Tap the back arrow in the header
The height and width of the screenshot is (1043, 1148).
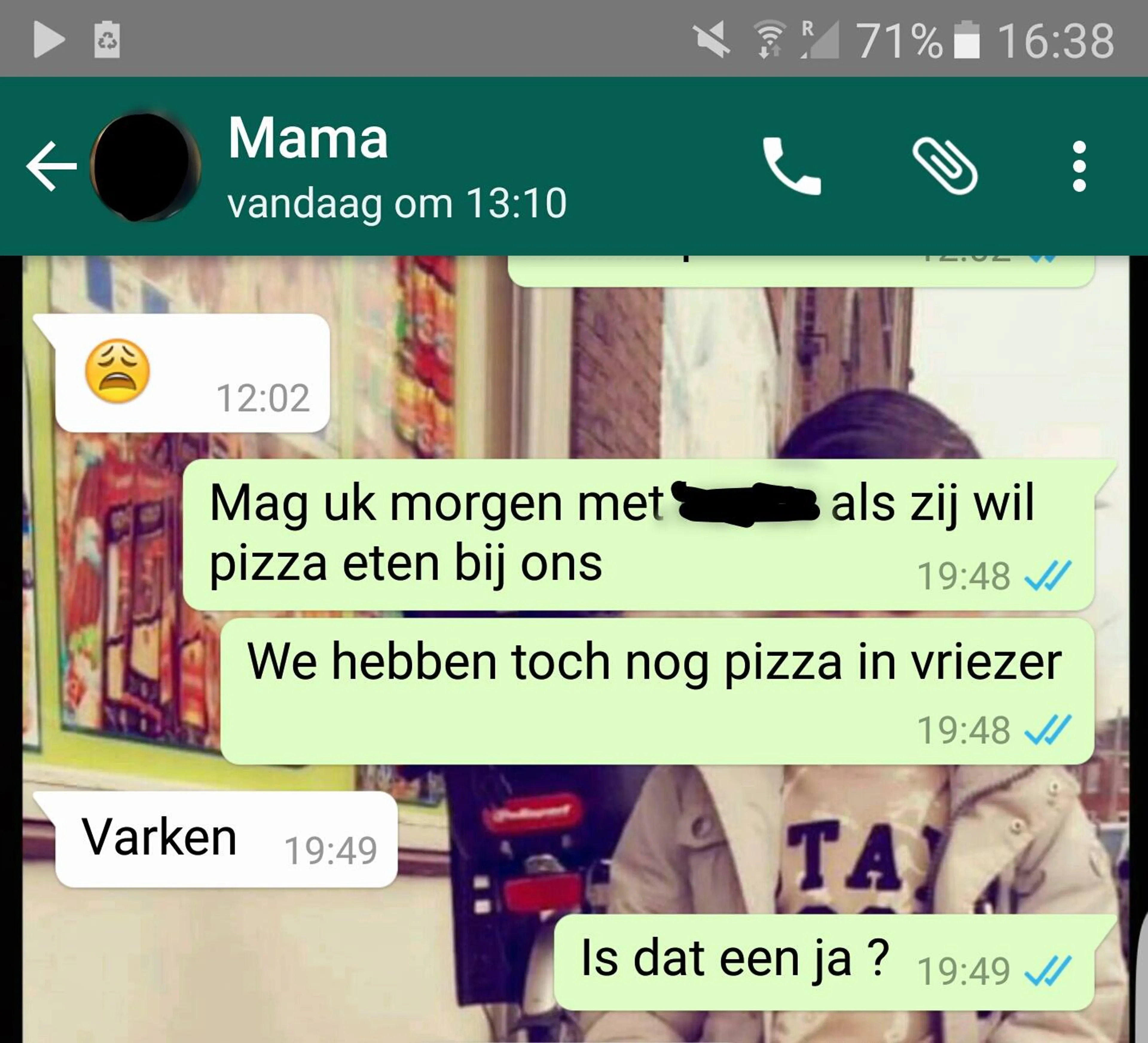coord(51,166)
